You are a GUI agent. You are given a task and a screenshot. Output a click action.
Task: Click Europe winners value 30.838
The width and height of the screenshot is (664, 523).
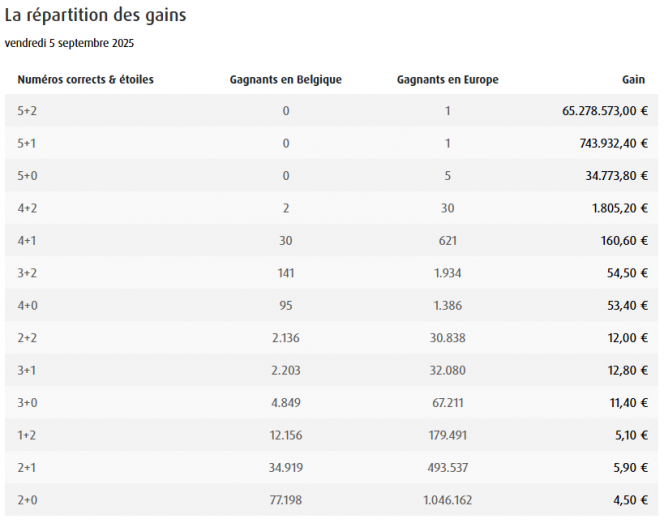coord(447,338)
